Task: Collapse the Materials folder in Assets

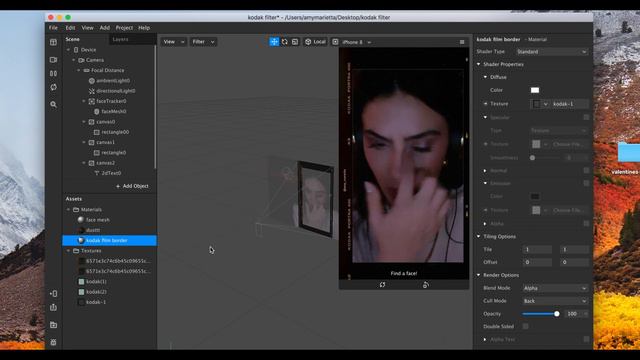Action: point(68,209)
